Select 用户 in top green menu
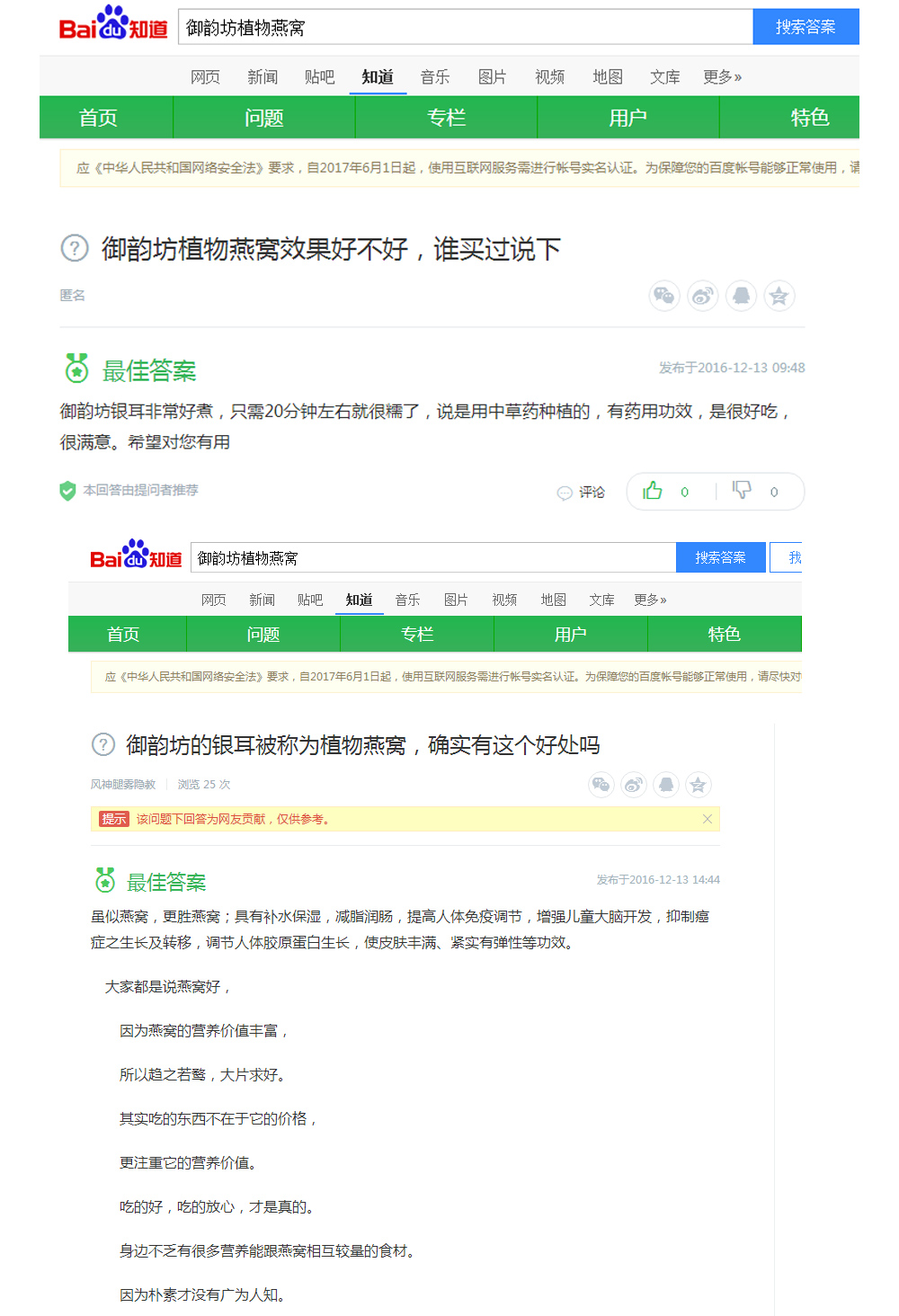Image resolution: width=899 pixels, height=1316 pixels. click(x=628, y=118)
